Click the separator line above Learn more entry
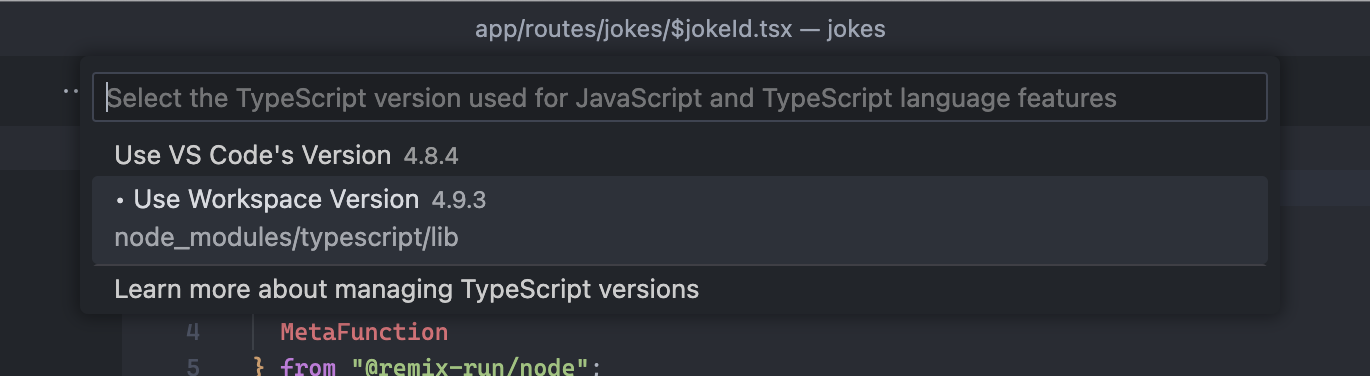 680,266
